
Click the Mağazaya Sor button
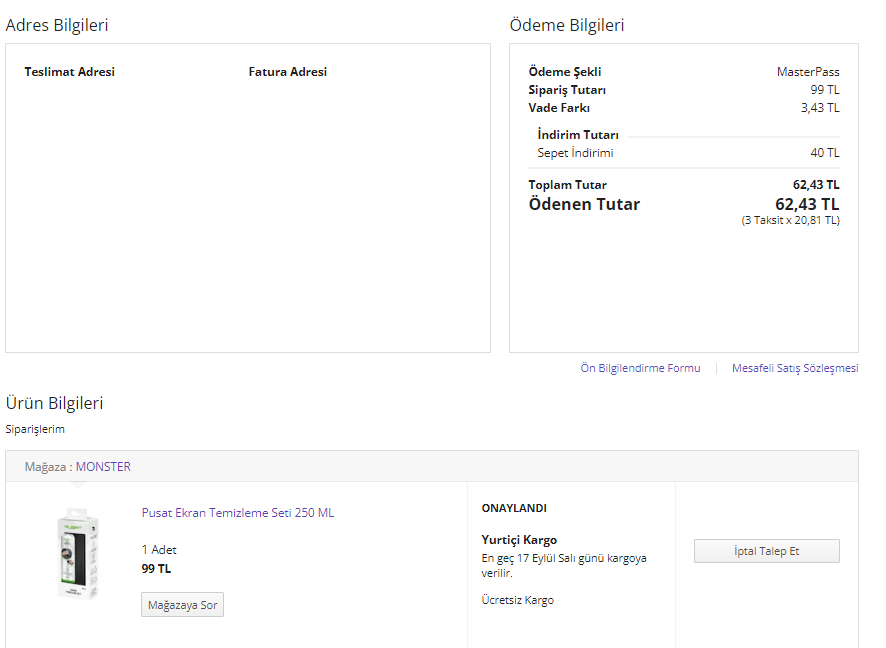point(182,605)
